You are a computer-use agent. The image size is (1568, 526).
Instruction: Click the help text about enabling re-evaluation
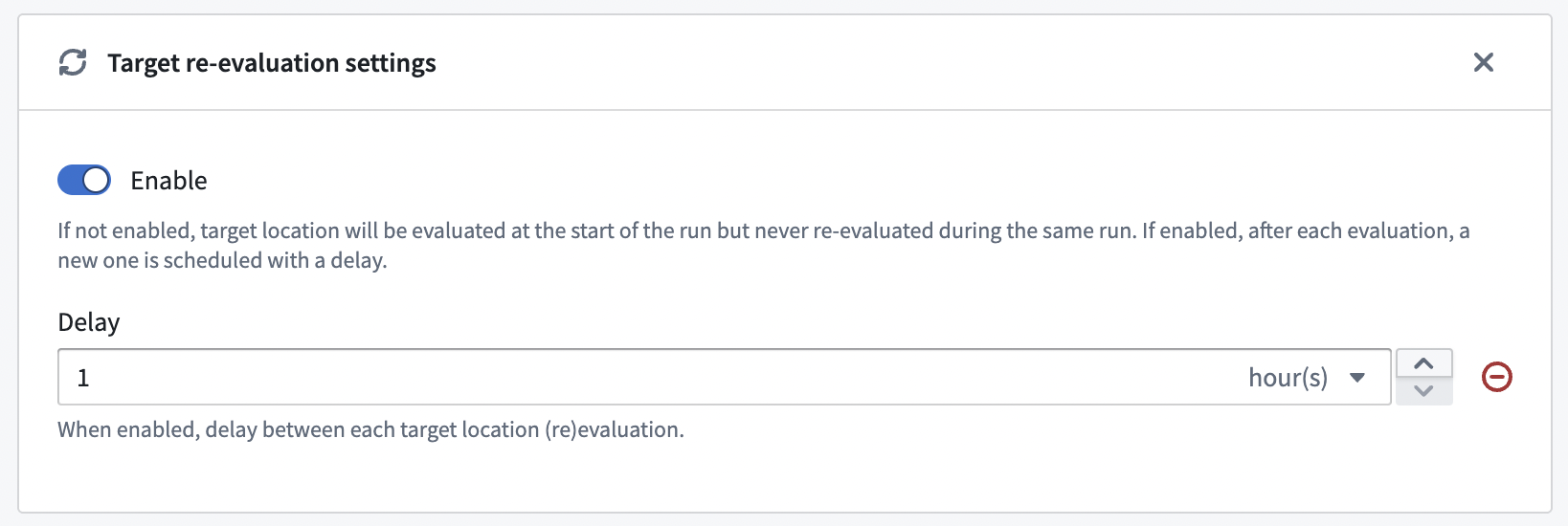click(764, 245)
